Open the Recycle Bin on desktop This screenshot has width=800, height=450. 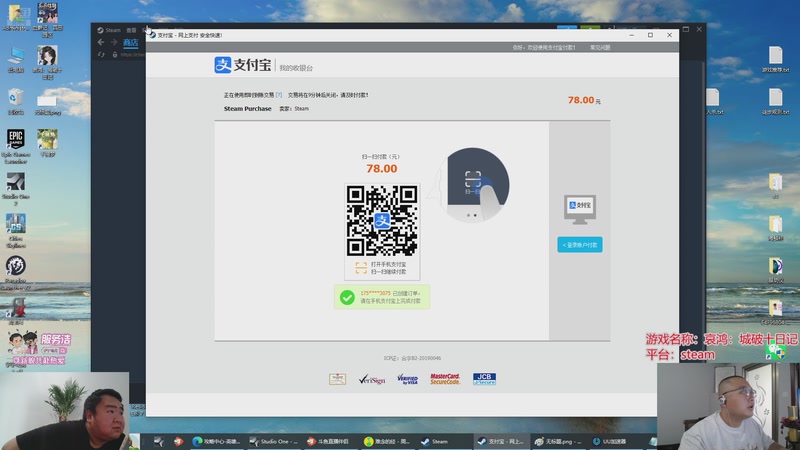[16, 101]
